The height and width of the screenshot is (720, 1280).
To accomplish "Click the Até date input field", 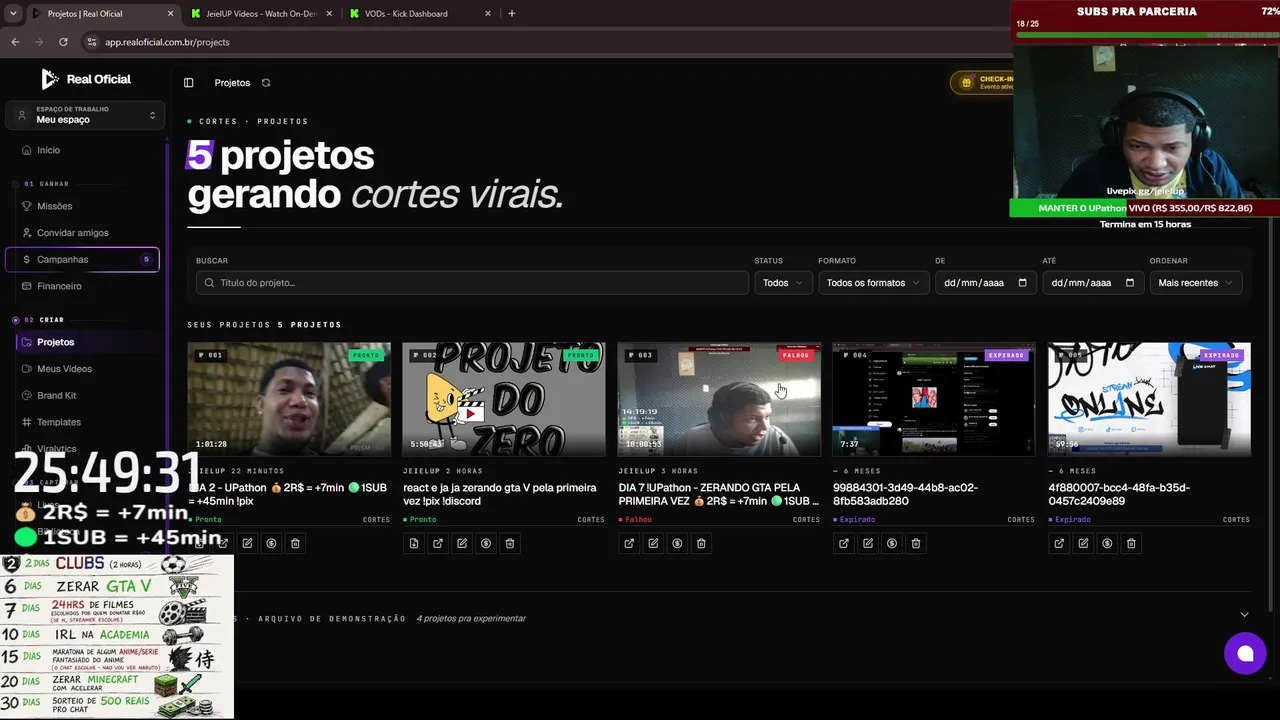I will tap(1093, 283).
